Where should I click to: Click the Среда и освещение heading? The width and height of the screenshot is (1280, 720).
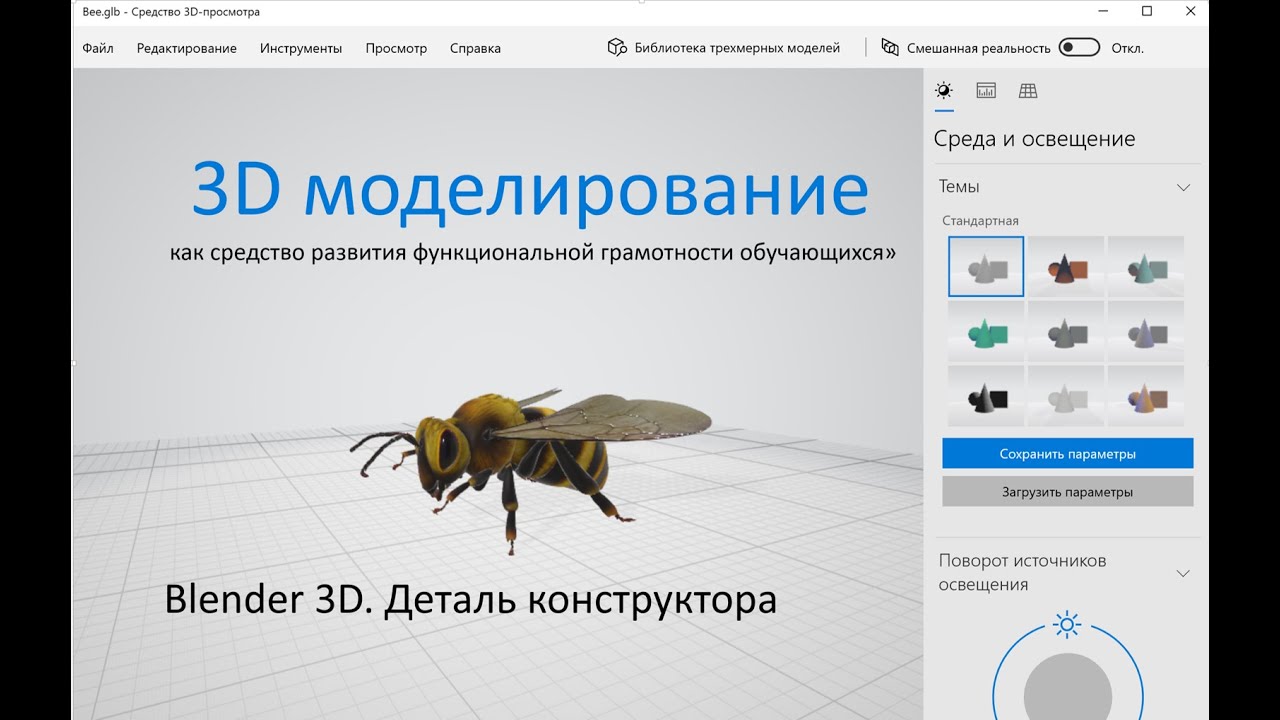pos(1034,139)
